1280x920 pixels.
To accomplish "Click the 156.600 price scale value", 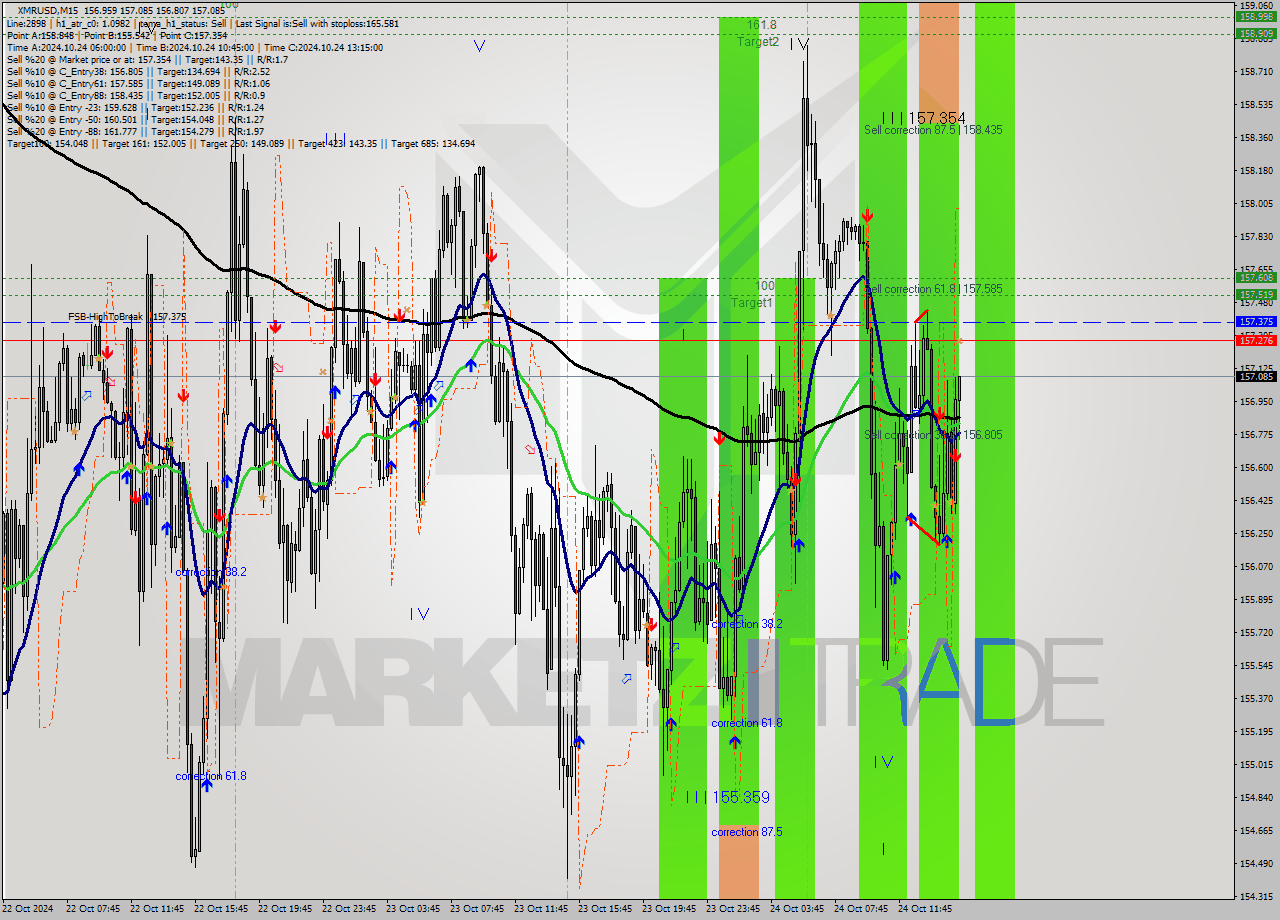I will 1256,467.
